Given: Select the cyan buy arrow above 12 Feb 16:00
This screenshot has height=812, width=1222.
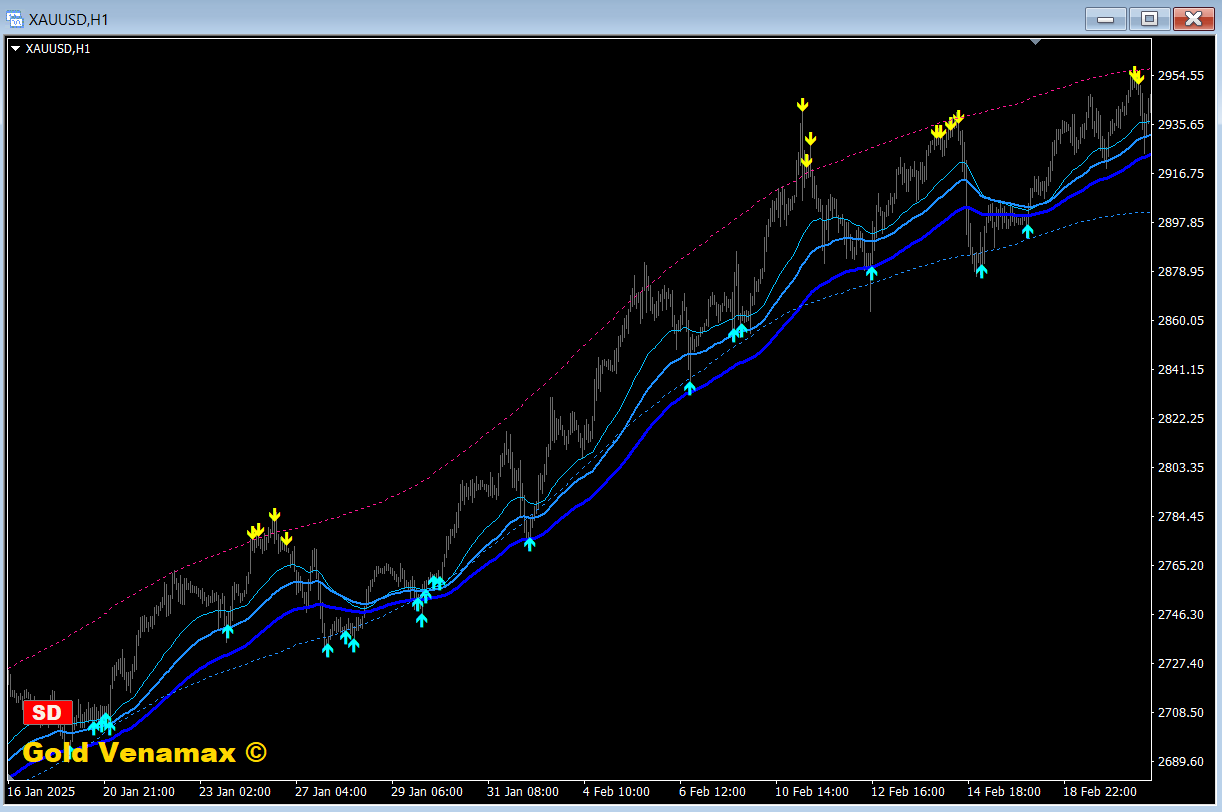Looking at the screenshot, I should (871, 272).
